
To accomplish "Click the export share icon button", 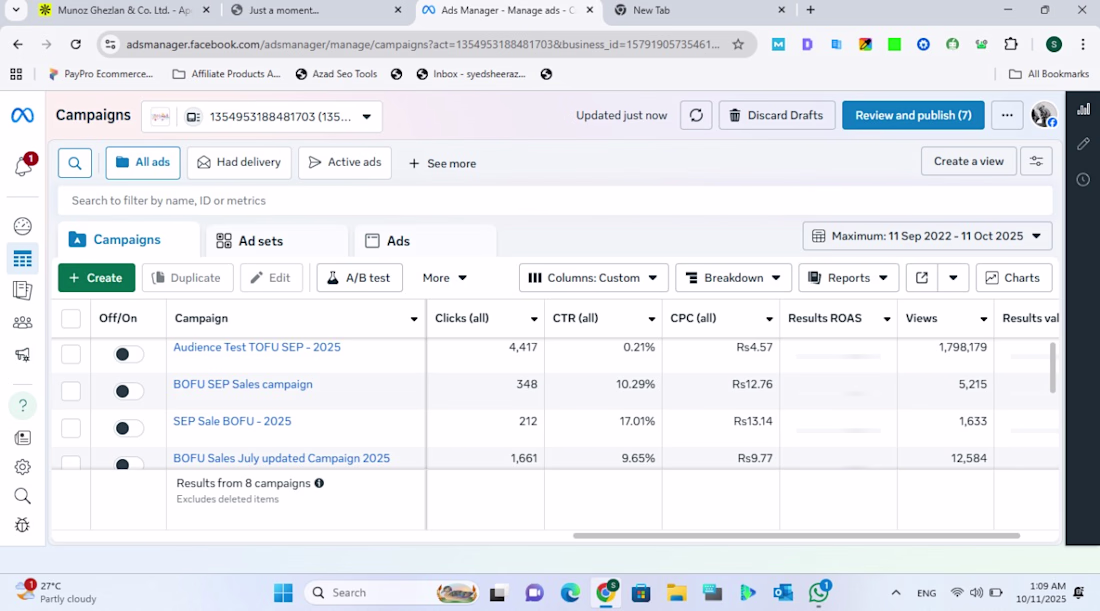I will pyautogui.click(x=921, y=278).
